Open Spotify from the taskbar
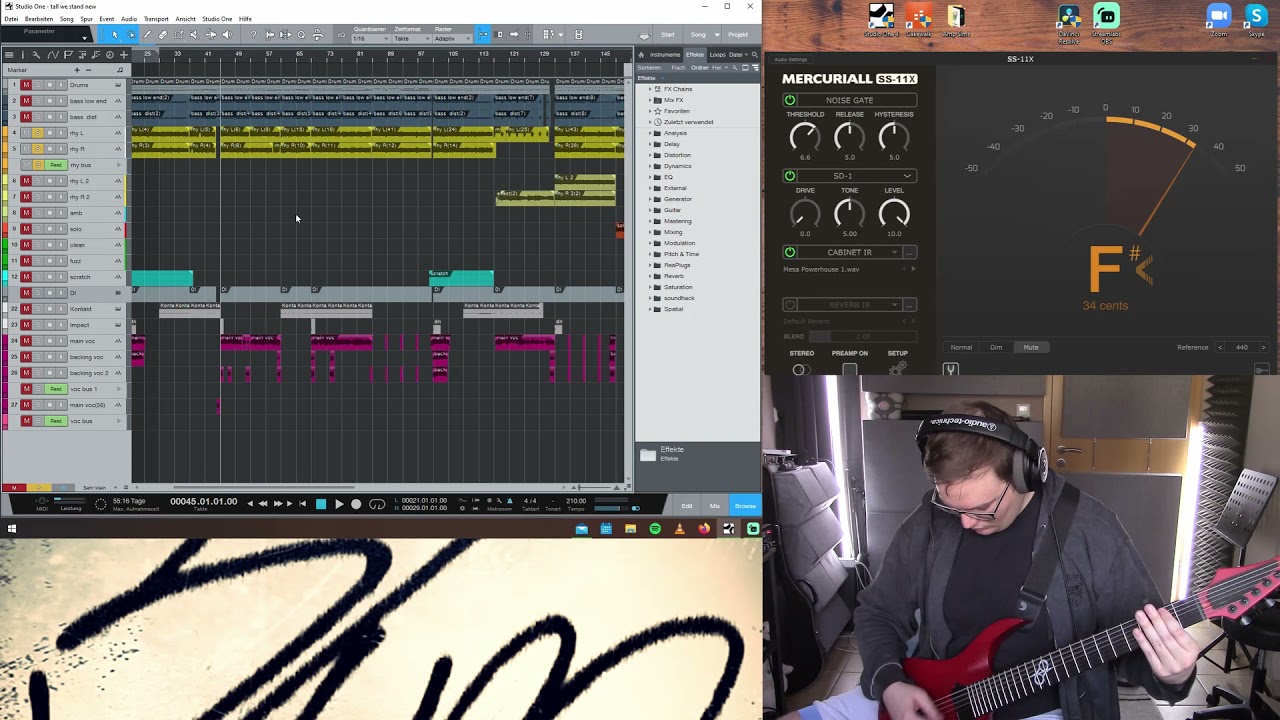This screenshot has height=720, width=1280. 655,528
